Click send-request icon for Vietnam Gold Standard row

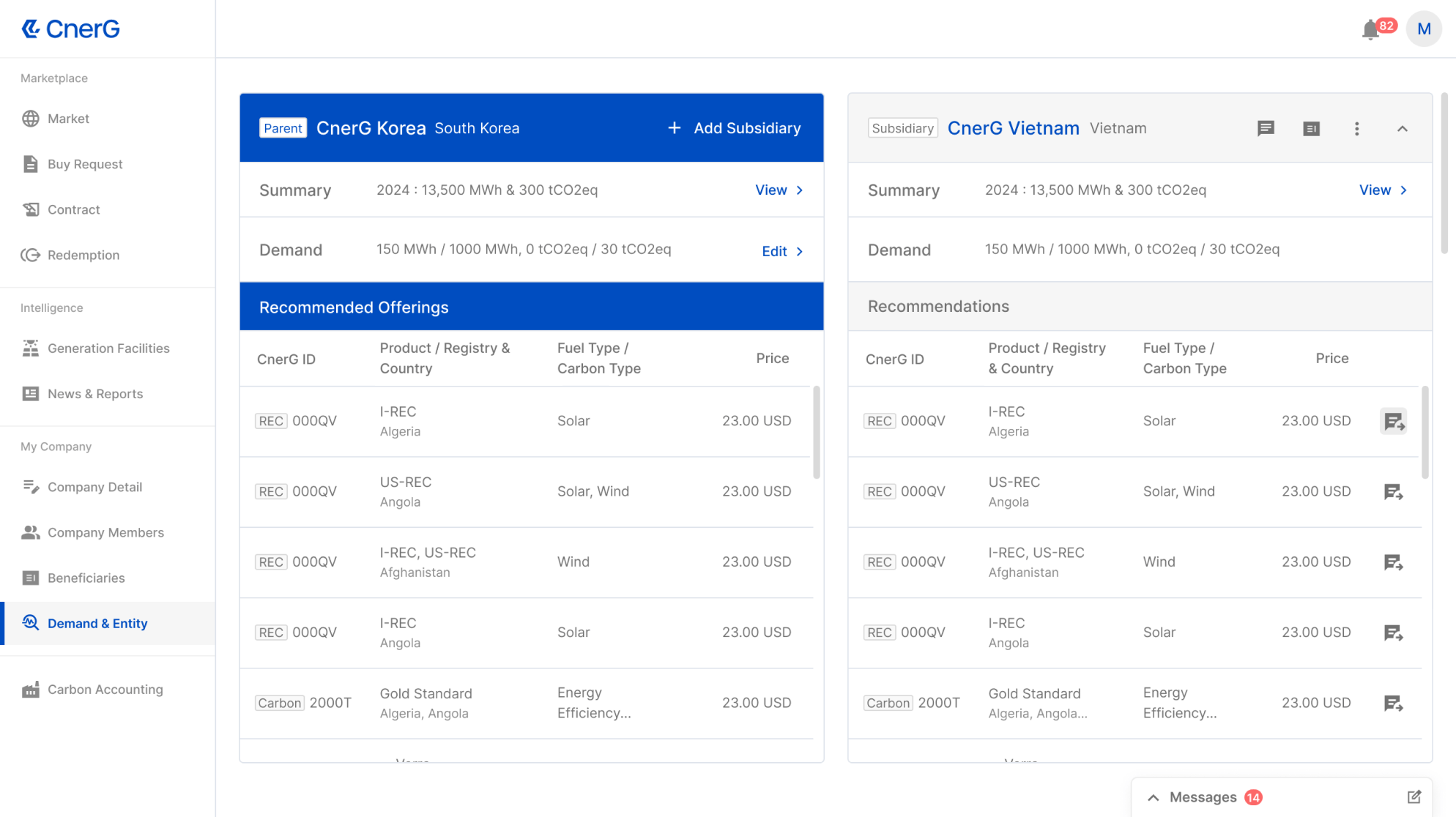1393,703
